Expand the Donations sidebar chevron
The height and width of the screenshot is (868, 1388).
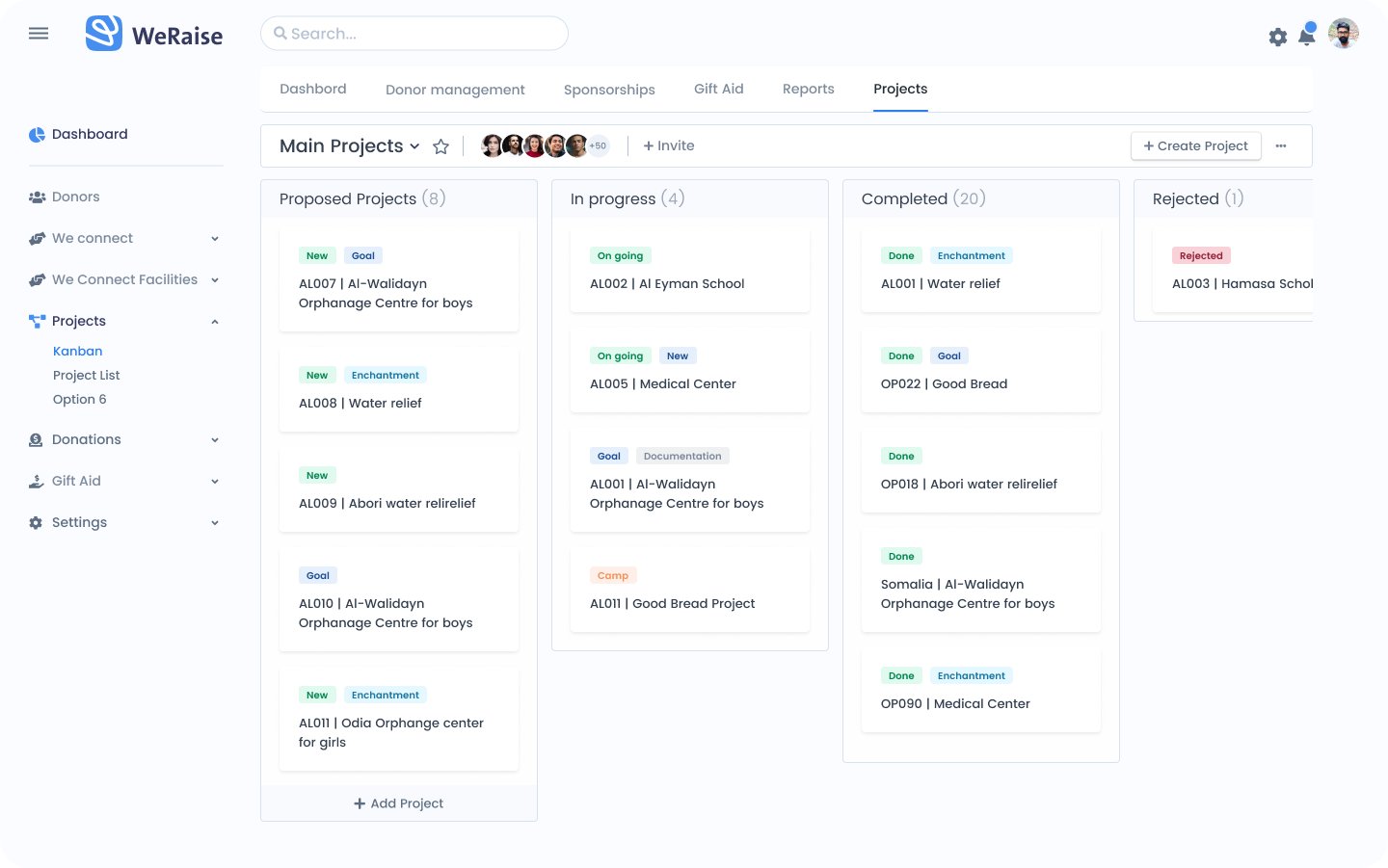215,440
